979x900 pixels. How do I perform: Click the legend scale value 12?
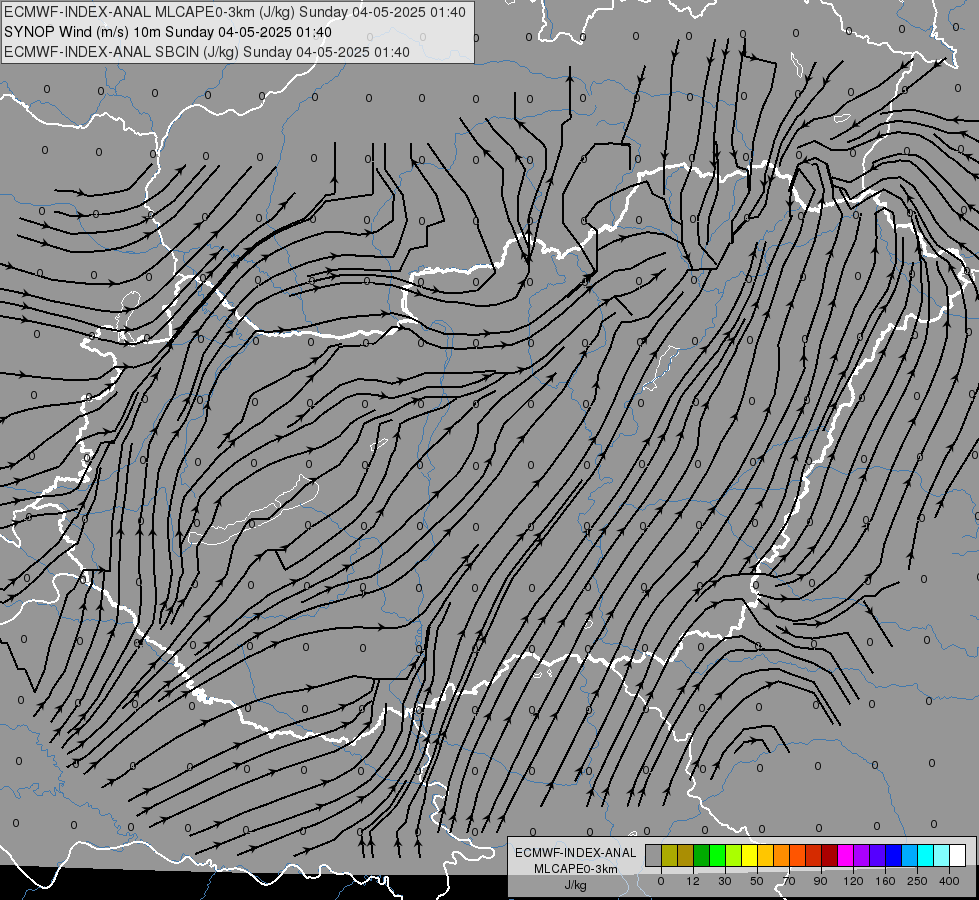(693, 881)
